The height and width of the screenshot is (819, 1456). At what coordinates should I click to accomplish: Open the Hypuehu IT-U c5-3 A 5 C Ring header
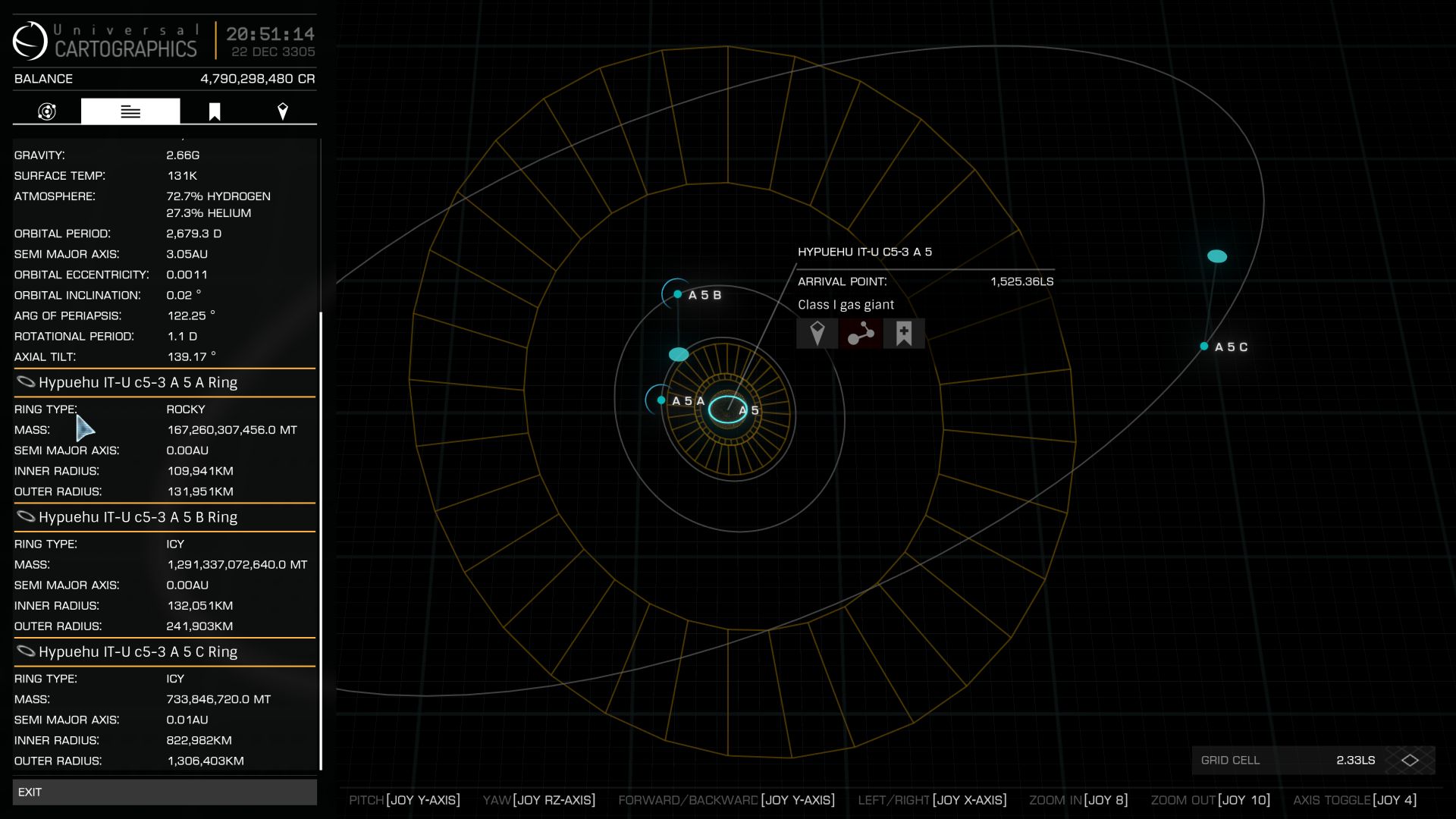click(165, 651)
